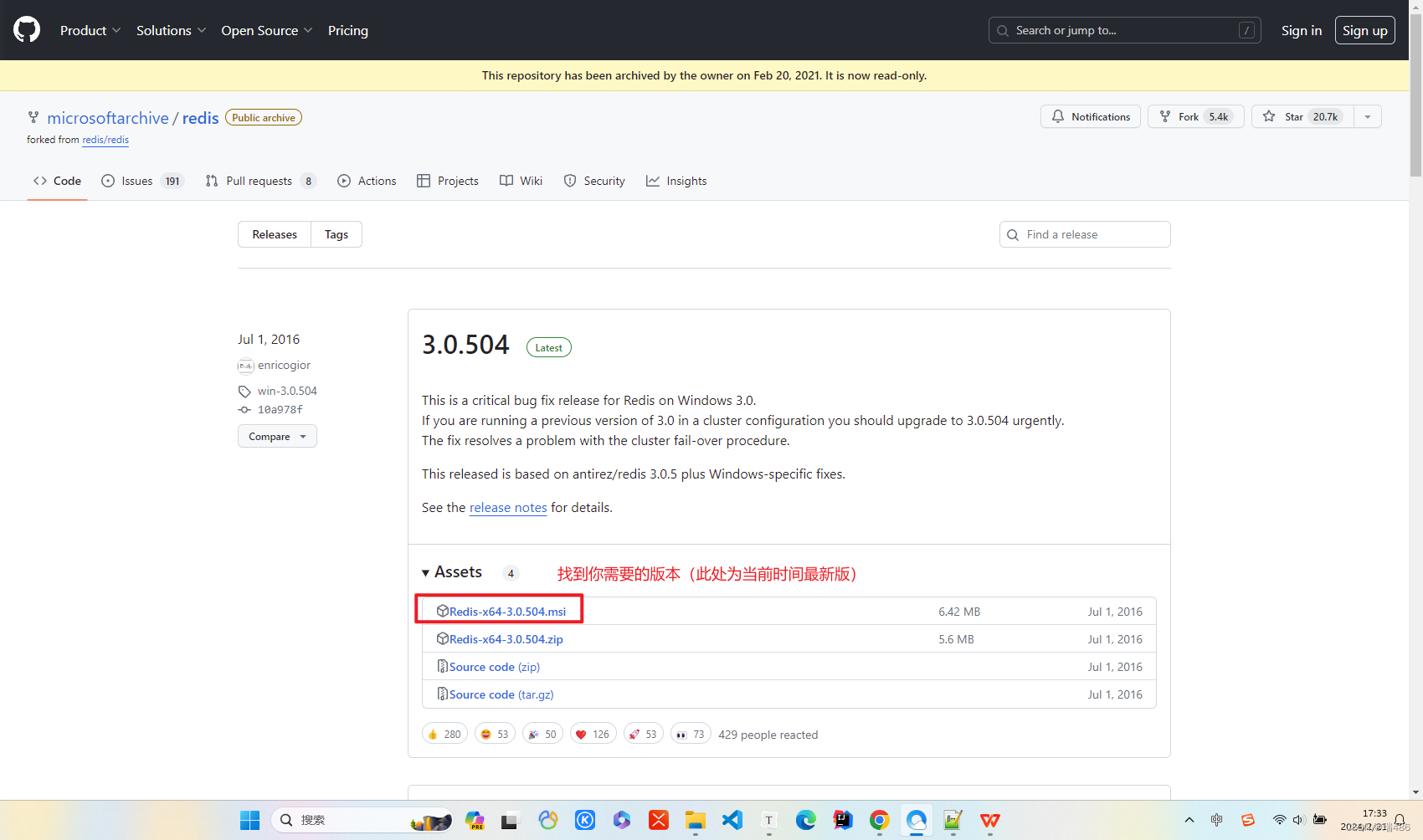
Task: Open Task View from the taskbar
Action: 509,820
